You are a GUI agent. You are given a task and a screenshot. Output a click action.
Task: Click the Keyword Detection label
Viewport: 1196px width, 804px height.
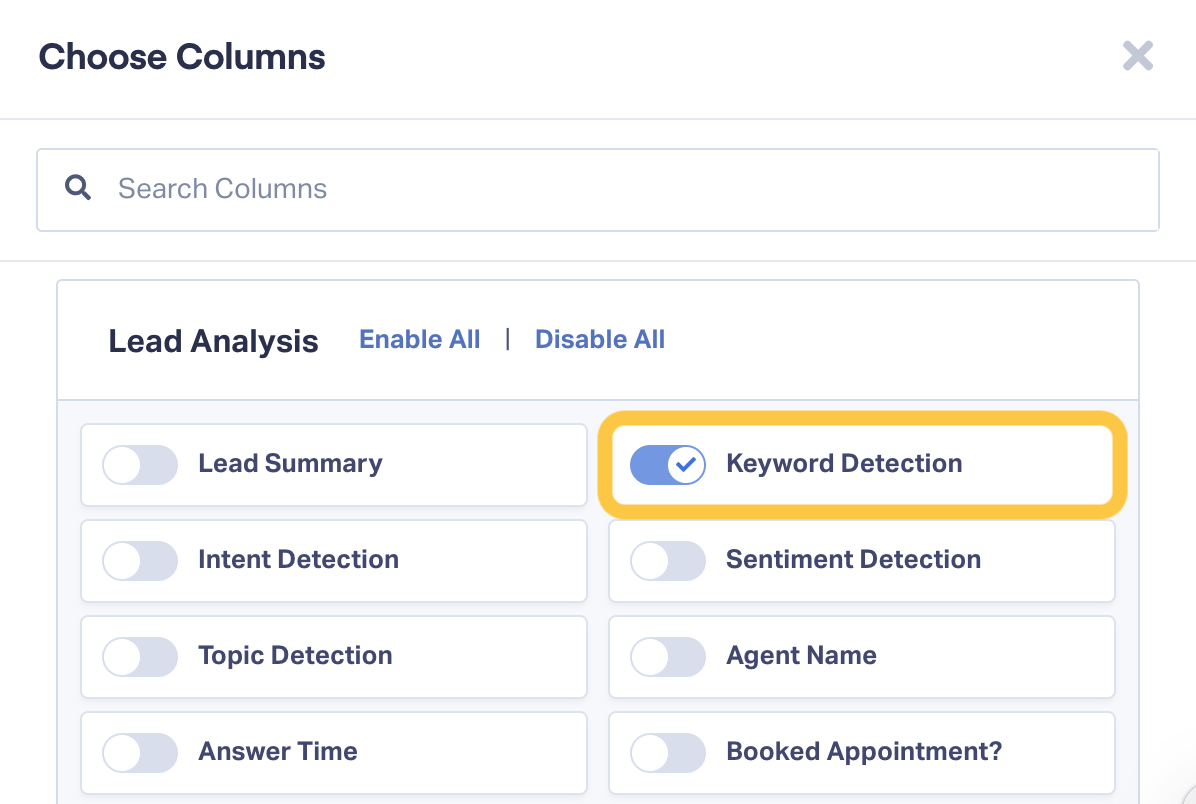point(844,464)
